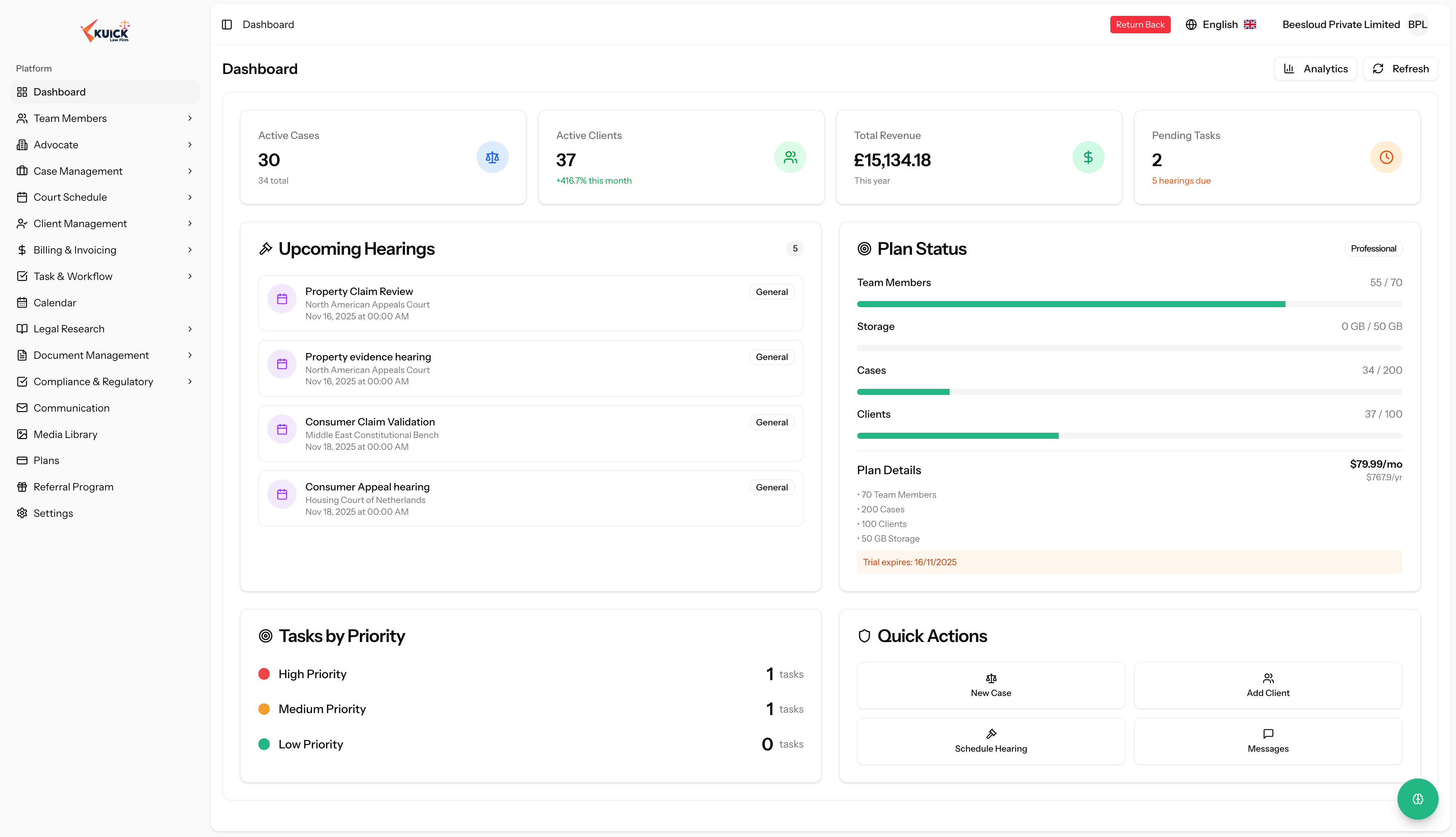Go to Media Library
Image resolution: width=1456 pixels, height=837 pixels.
tap(105, 435)
